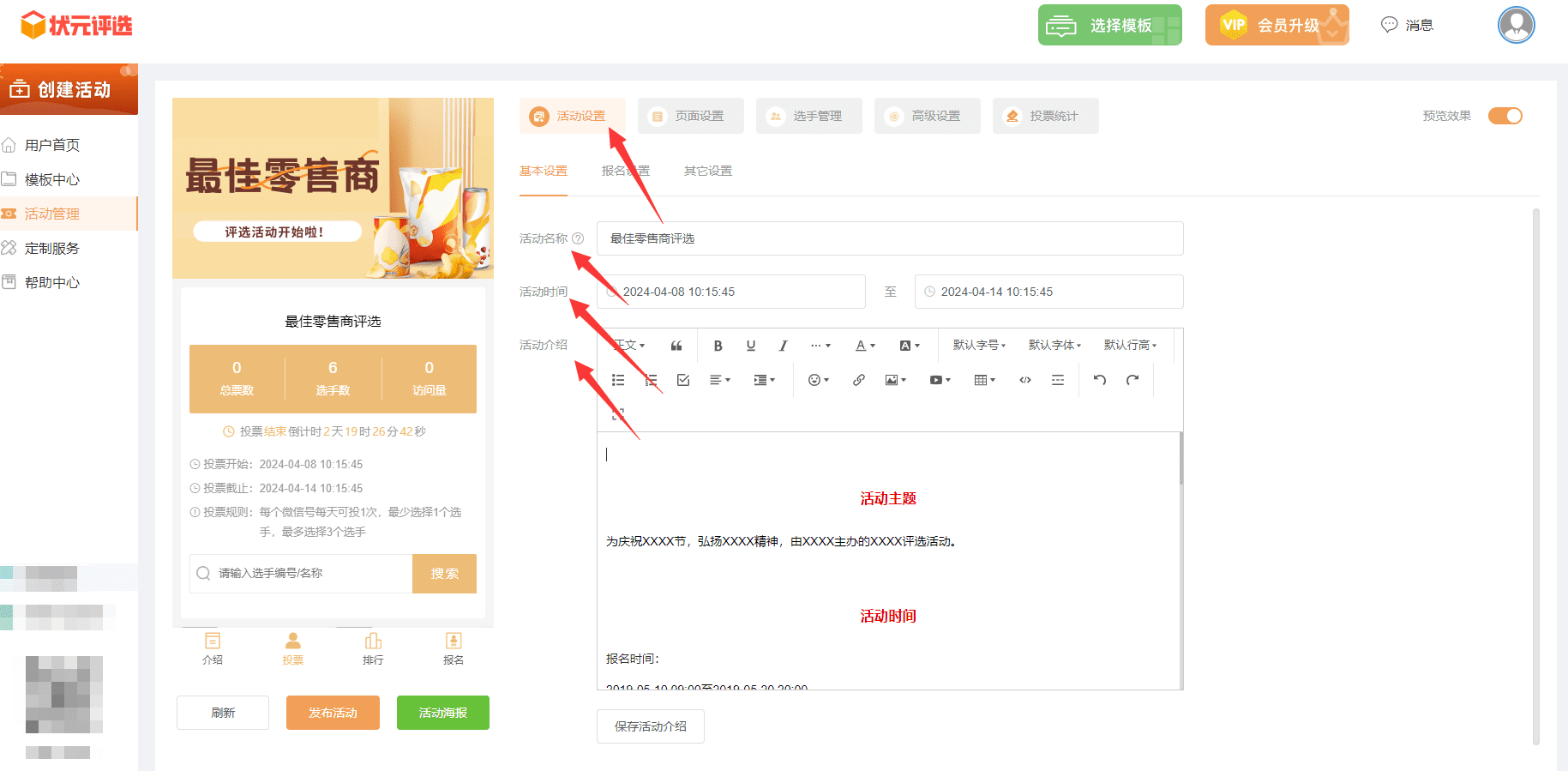Viewport: 1568px width, 771px height.
Task: Open the text alignment dropdown
Action: [720, 380]
